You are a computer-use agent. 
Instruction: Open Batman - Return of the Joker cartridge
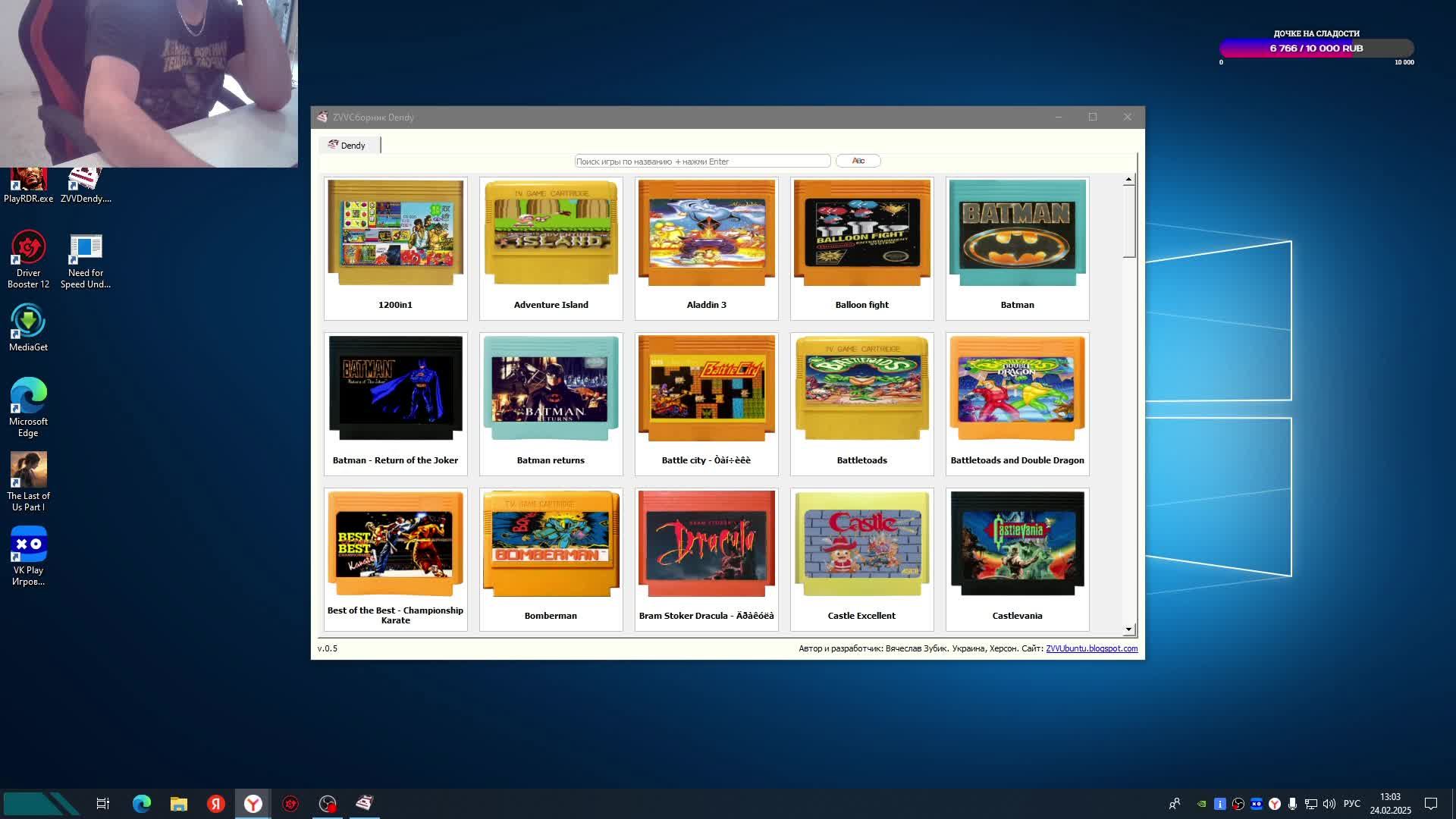click(x=395, y=403)
